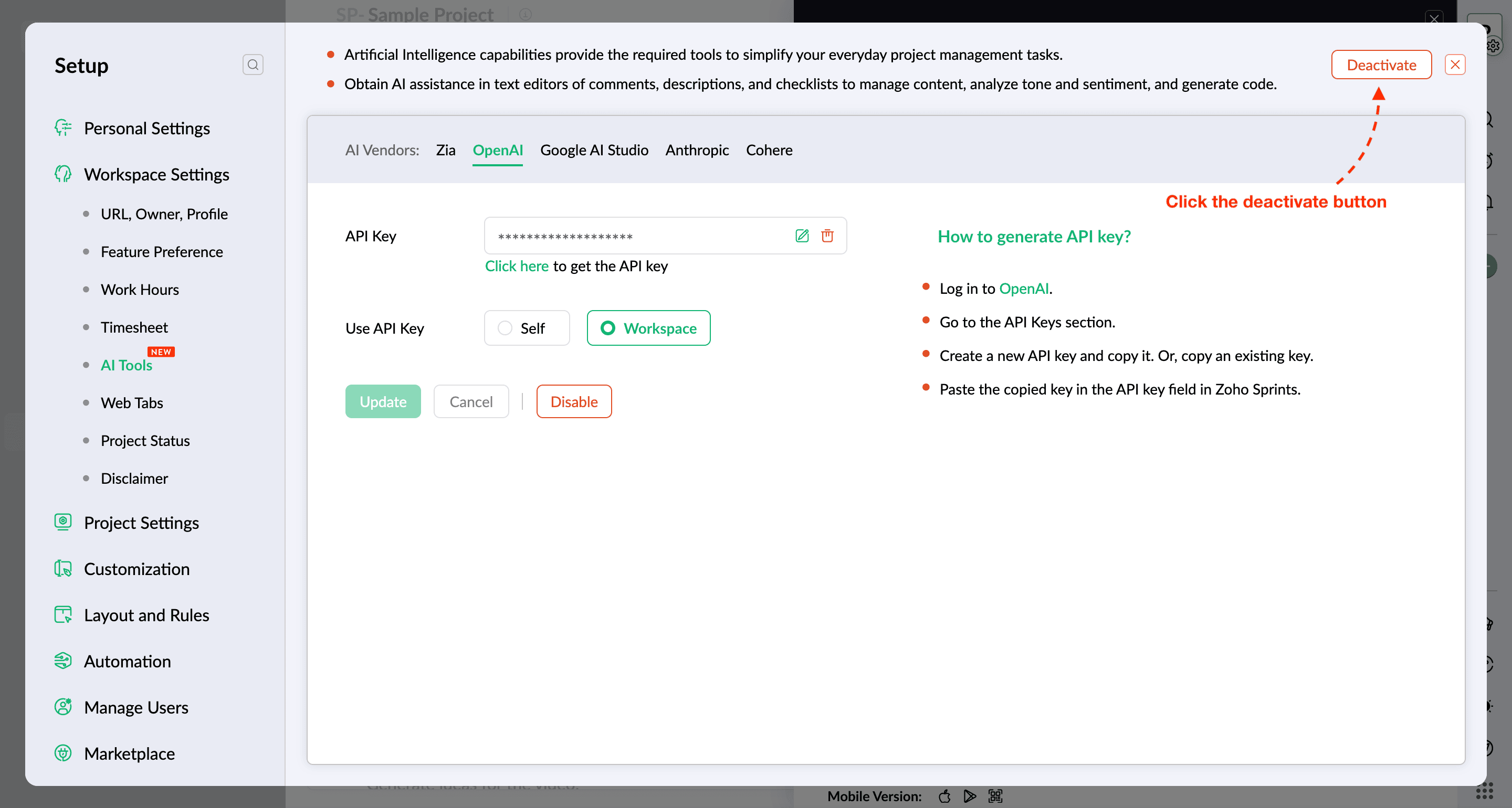1512x808 pixels.
Task: Open Disclaimer settings
Action: coord(134,478)
